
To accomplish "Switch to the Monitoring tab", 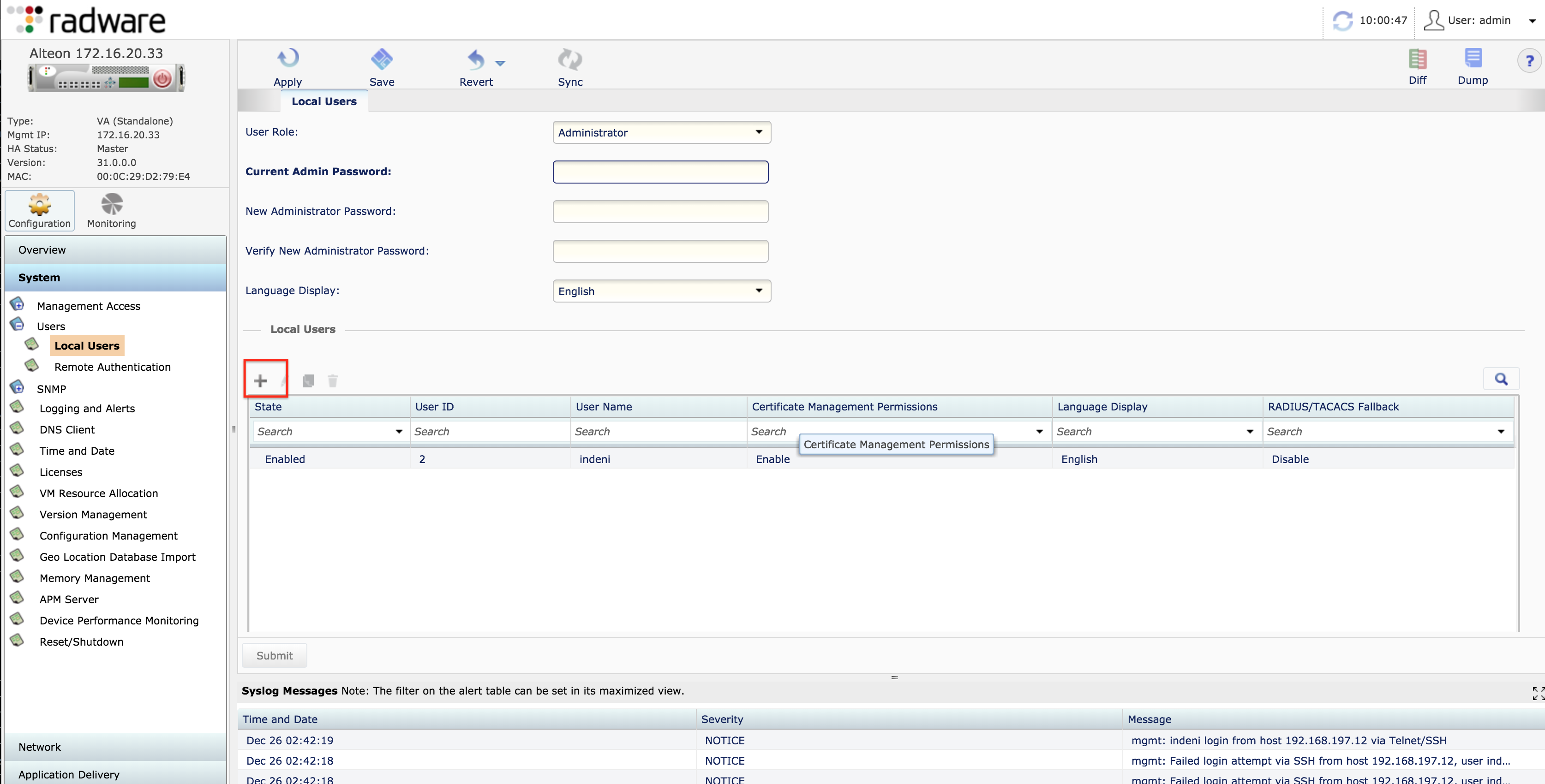I will (112, 211).
